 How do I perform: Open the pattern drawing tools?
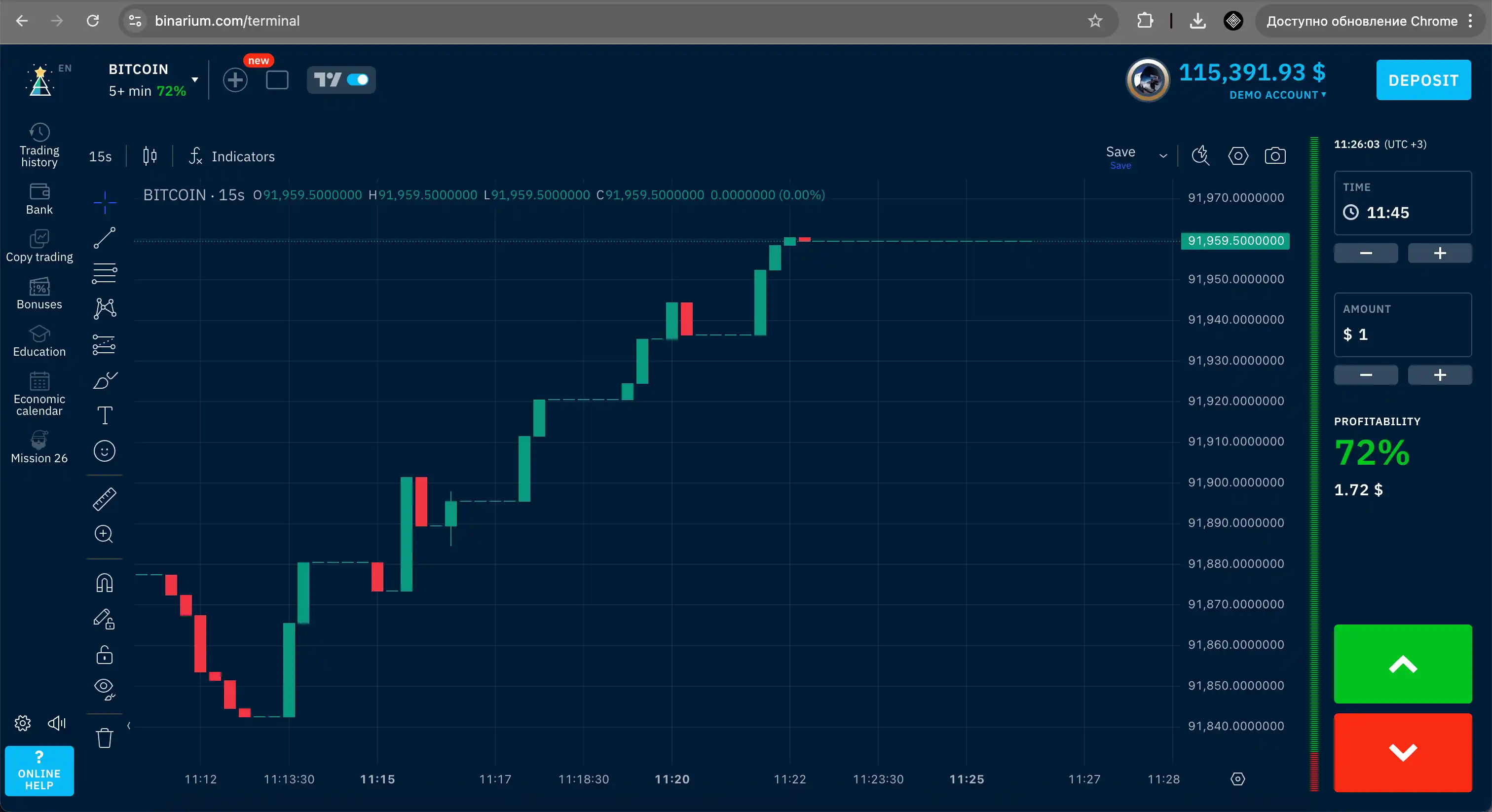click(105, 309)
